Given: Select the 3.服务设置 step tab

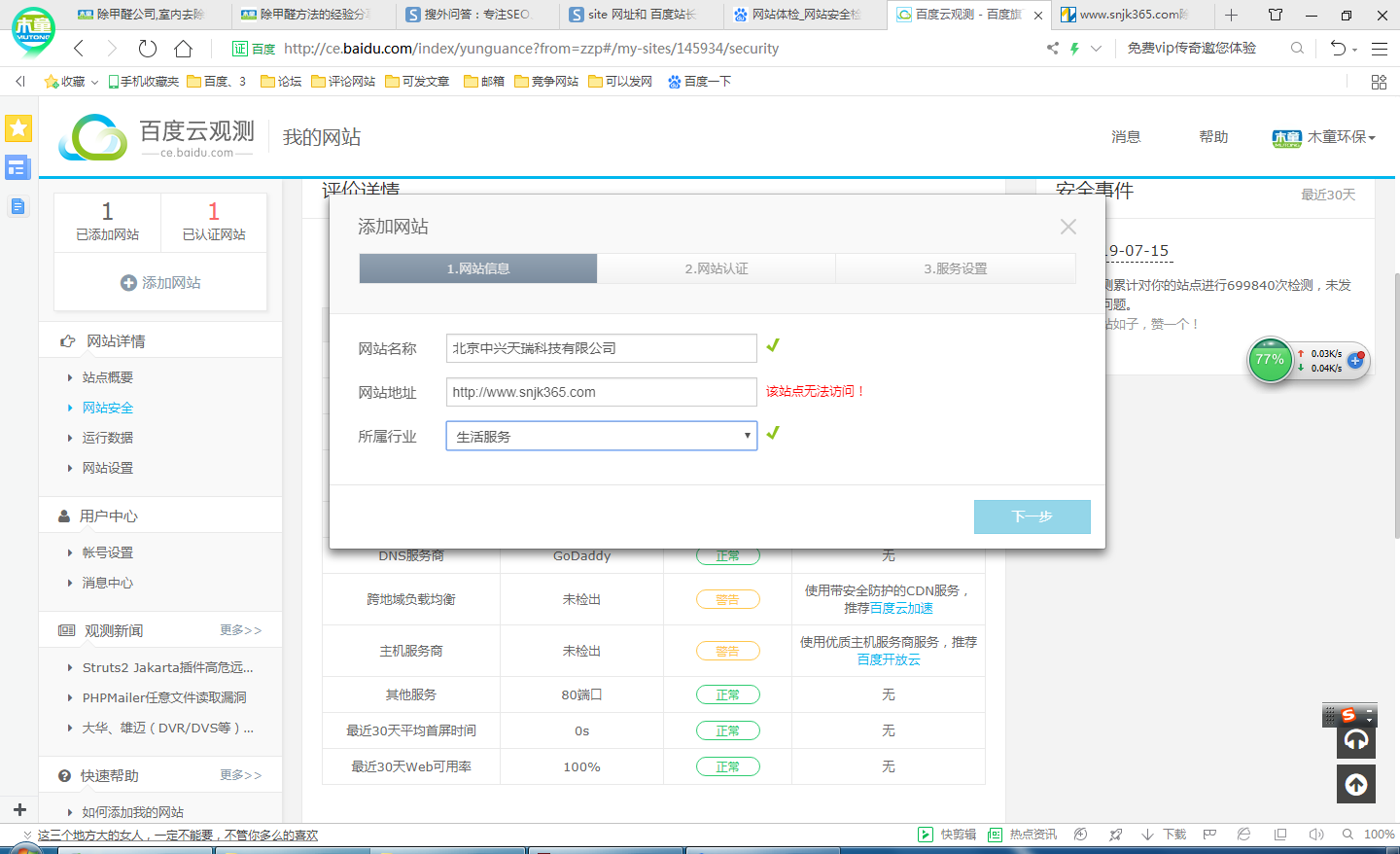Looking at the screenshot, I should 956,268.
